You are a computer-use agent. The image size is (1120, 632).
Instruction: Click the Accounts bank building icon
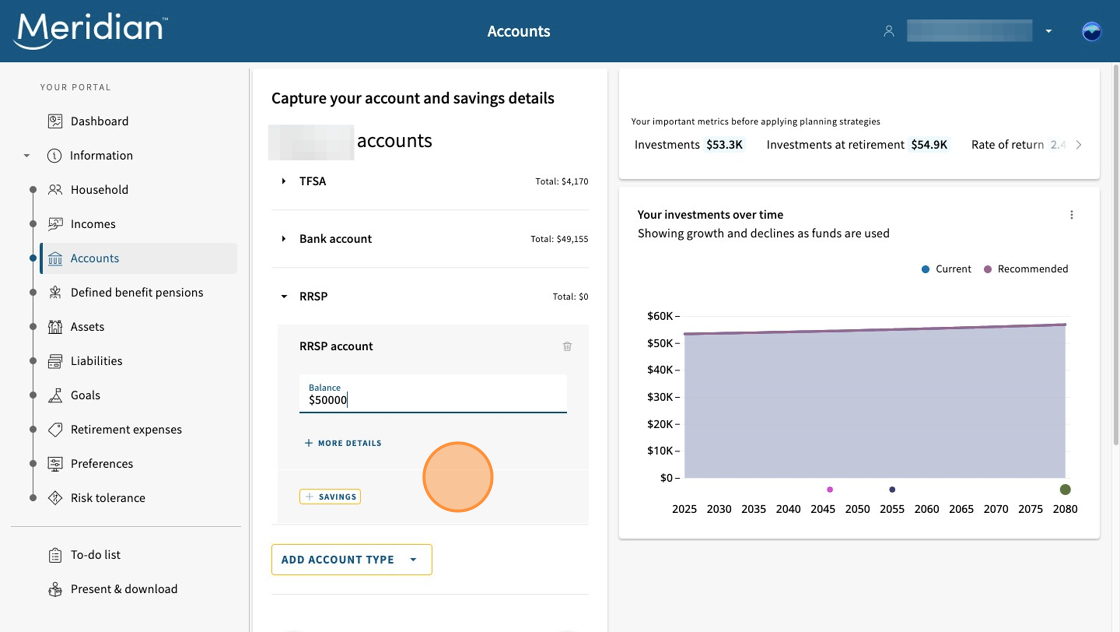[55, 259]
